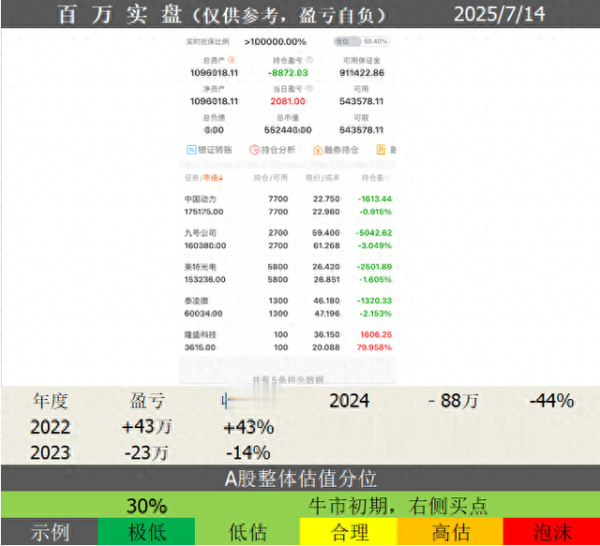Sort holdings by 市值 column arrow
This screenshot has width=600, height=546.
[220, 178]
